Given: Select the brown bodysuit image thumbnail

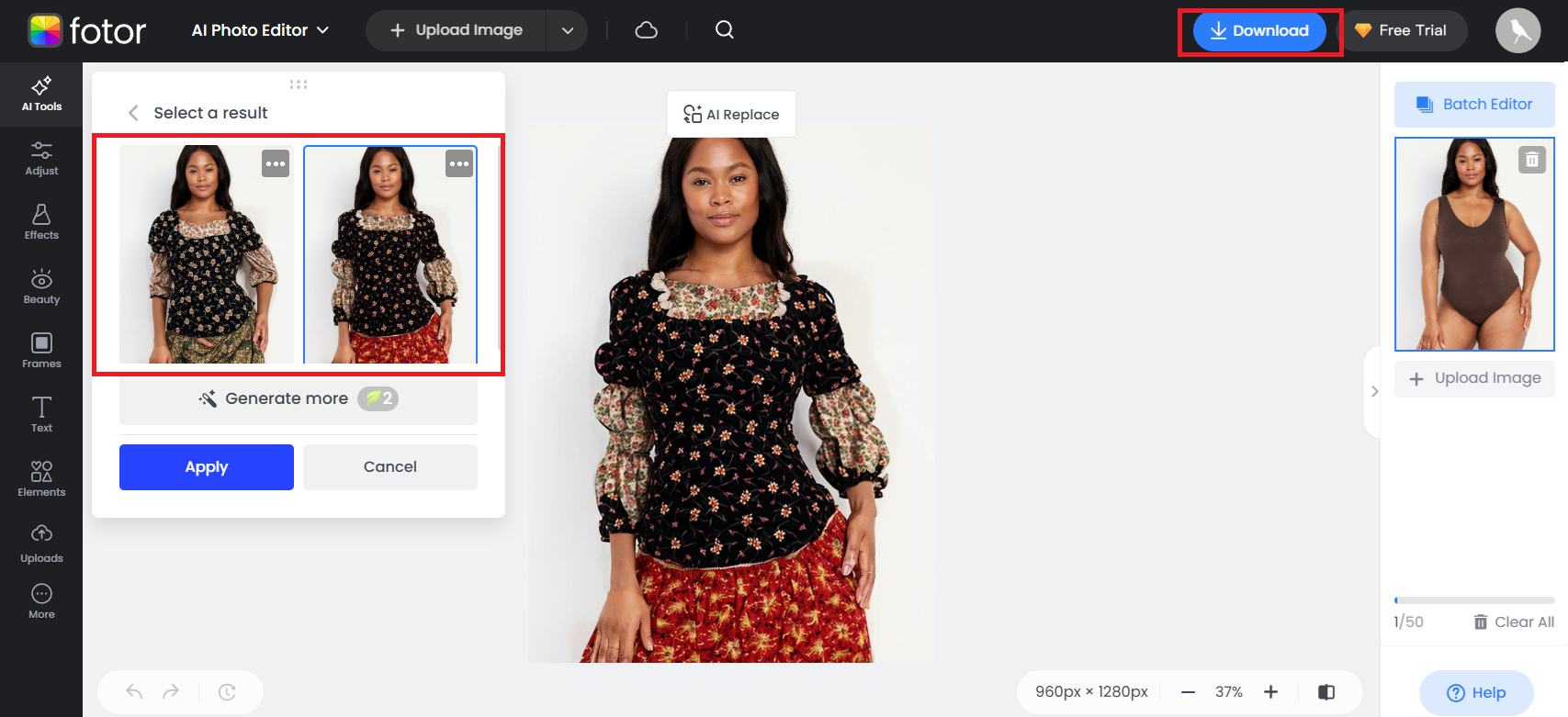Looking at the screenshot, I should pos(1474,244).
